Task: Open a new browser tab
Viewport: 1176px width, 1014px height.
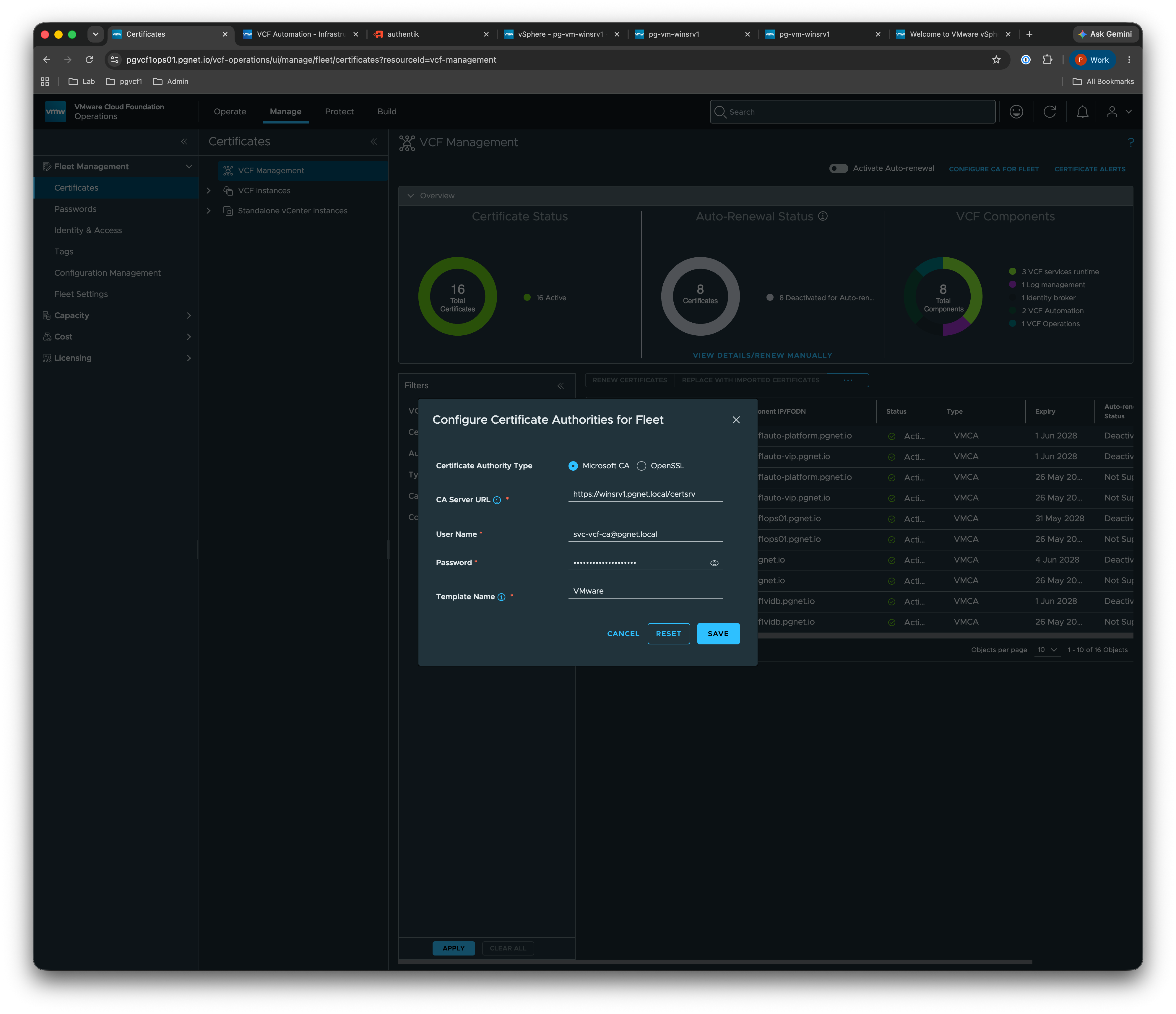Action: coord(1029,34)
